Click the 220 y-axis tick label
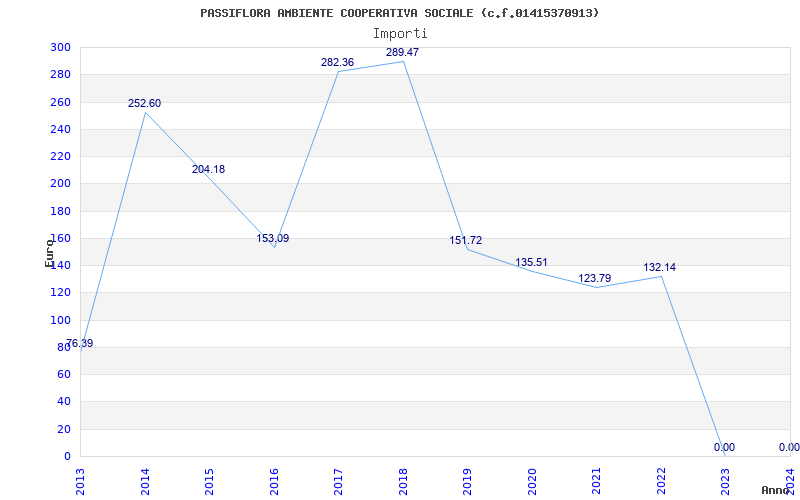The width and height of the screenshot is (800, 500). [x=60, y=157]
